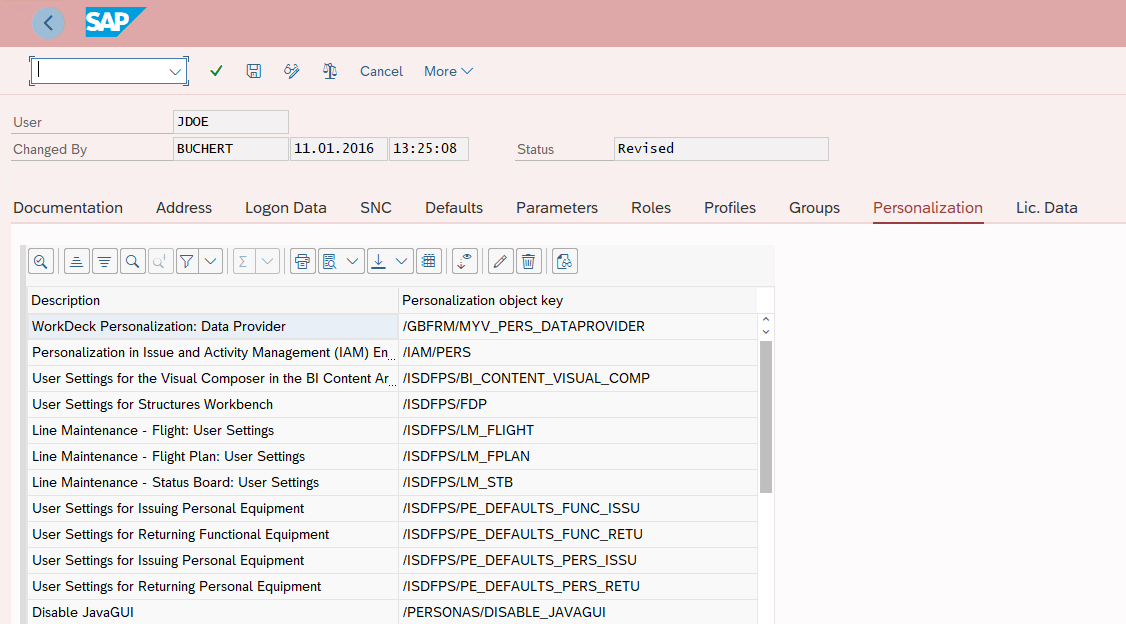Click Cancel button
The image size is (1126, 624).
[381, 71]
